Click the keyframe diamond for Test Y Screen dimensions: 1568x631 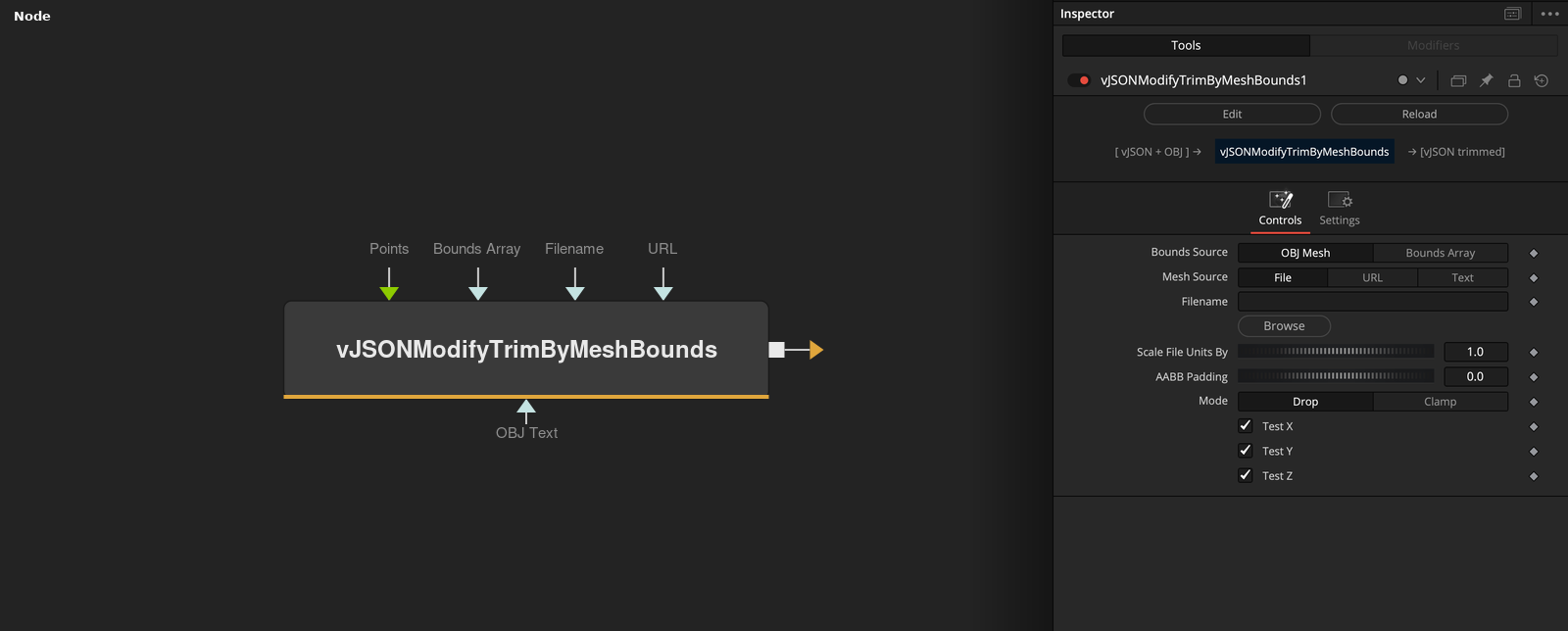(x=1534, y=452)
